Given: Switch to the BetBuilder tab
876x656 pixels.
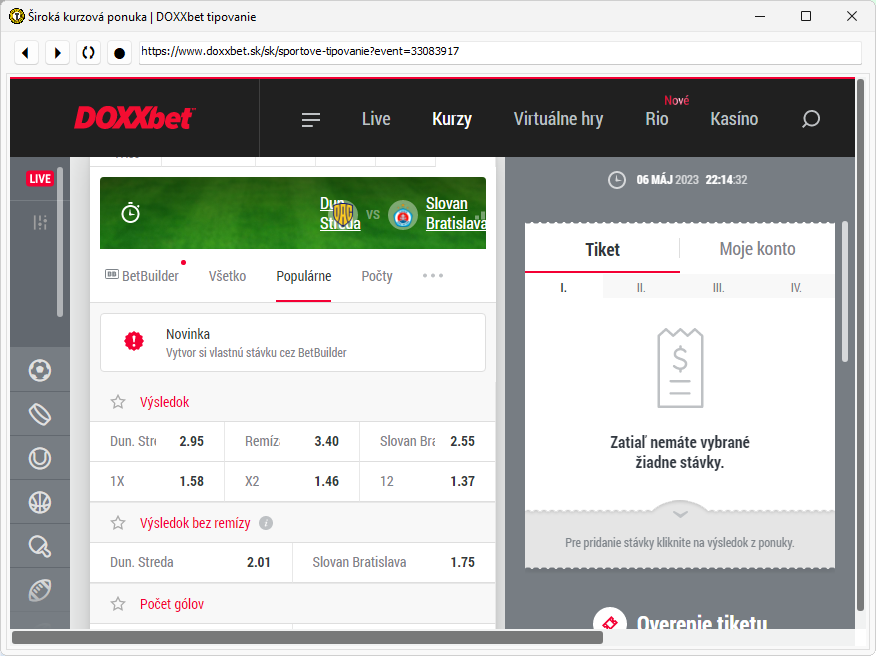Looking at the screenshot, I should point(142,276).
